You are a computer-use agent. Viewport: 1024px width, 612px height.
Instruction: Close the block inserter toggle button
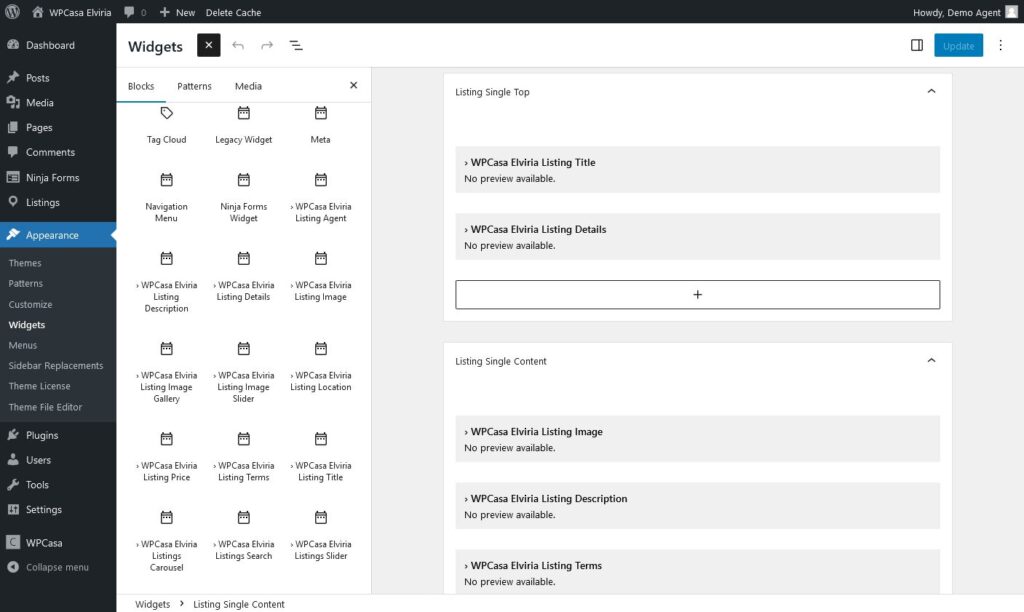point(208,46)
